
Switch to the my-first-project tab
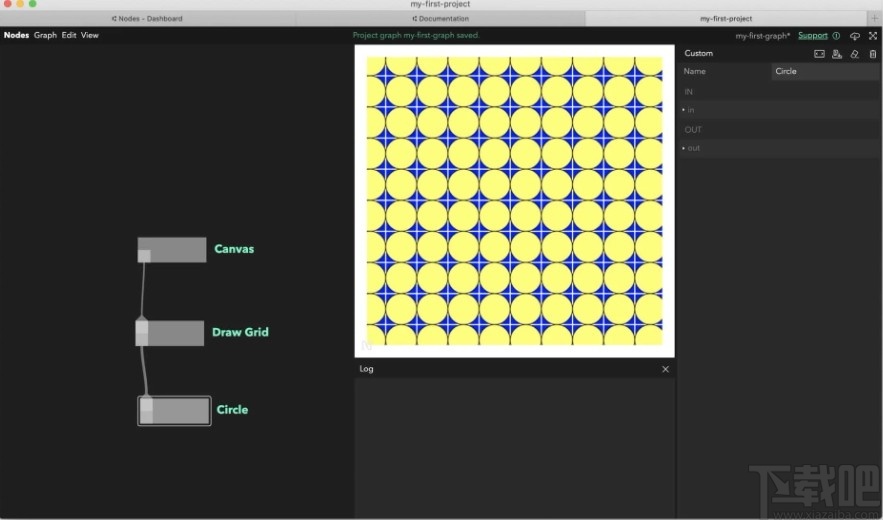(726, 18)
